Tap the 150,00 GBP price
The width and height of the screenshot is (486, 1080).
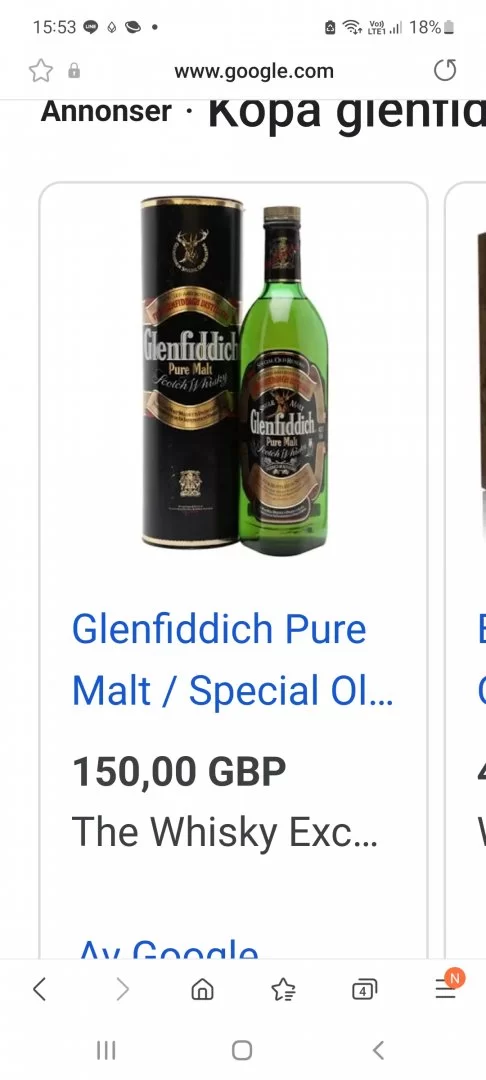[179, 771]
